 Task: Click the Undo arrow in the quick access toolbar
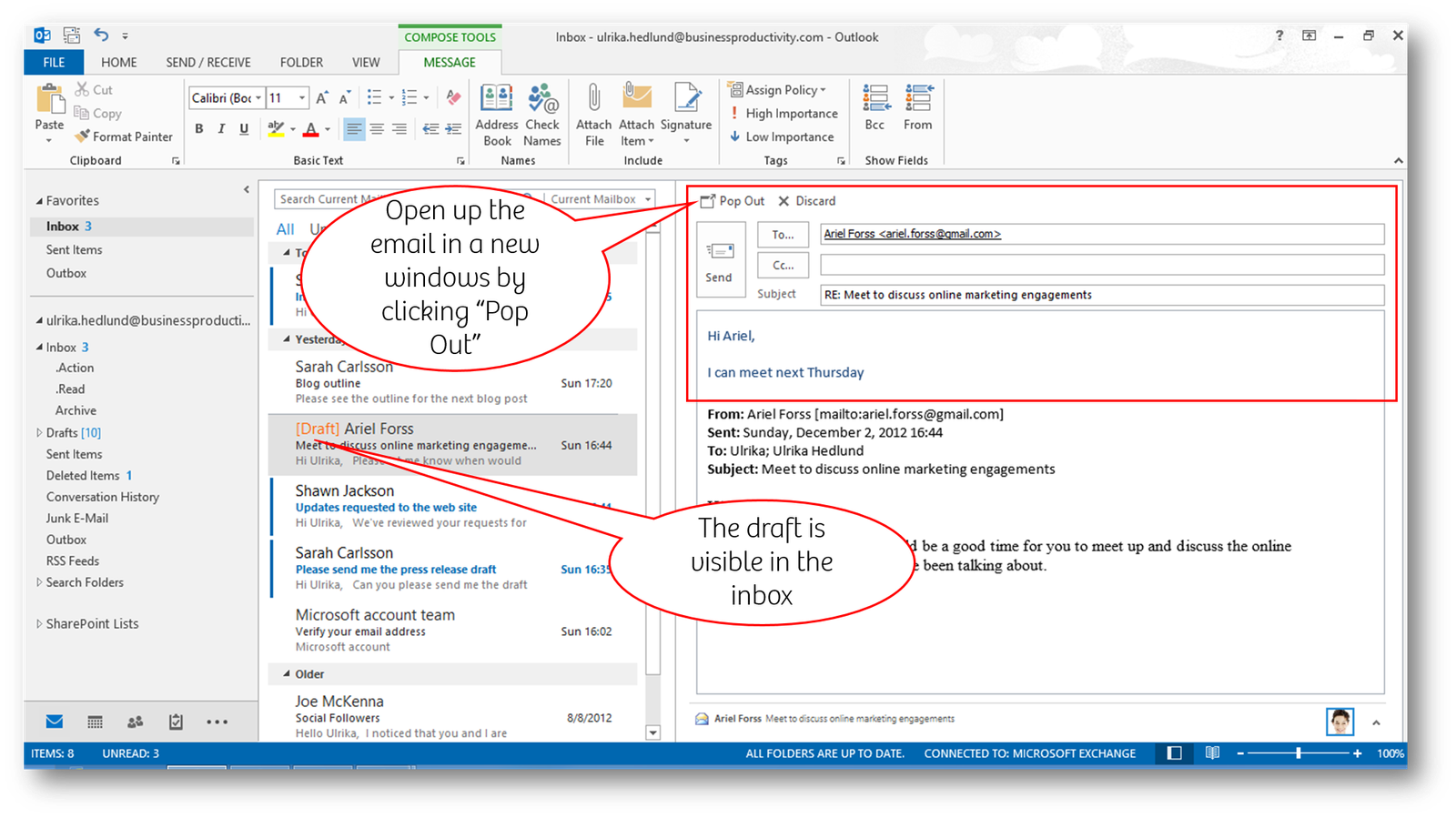point(101,35)
